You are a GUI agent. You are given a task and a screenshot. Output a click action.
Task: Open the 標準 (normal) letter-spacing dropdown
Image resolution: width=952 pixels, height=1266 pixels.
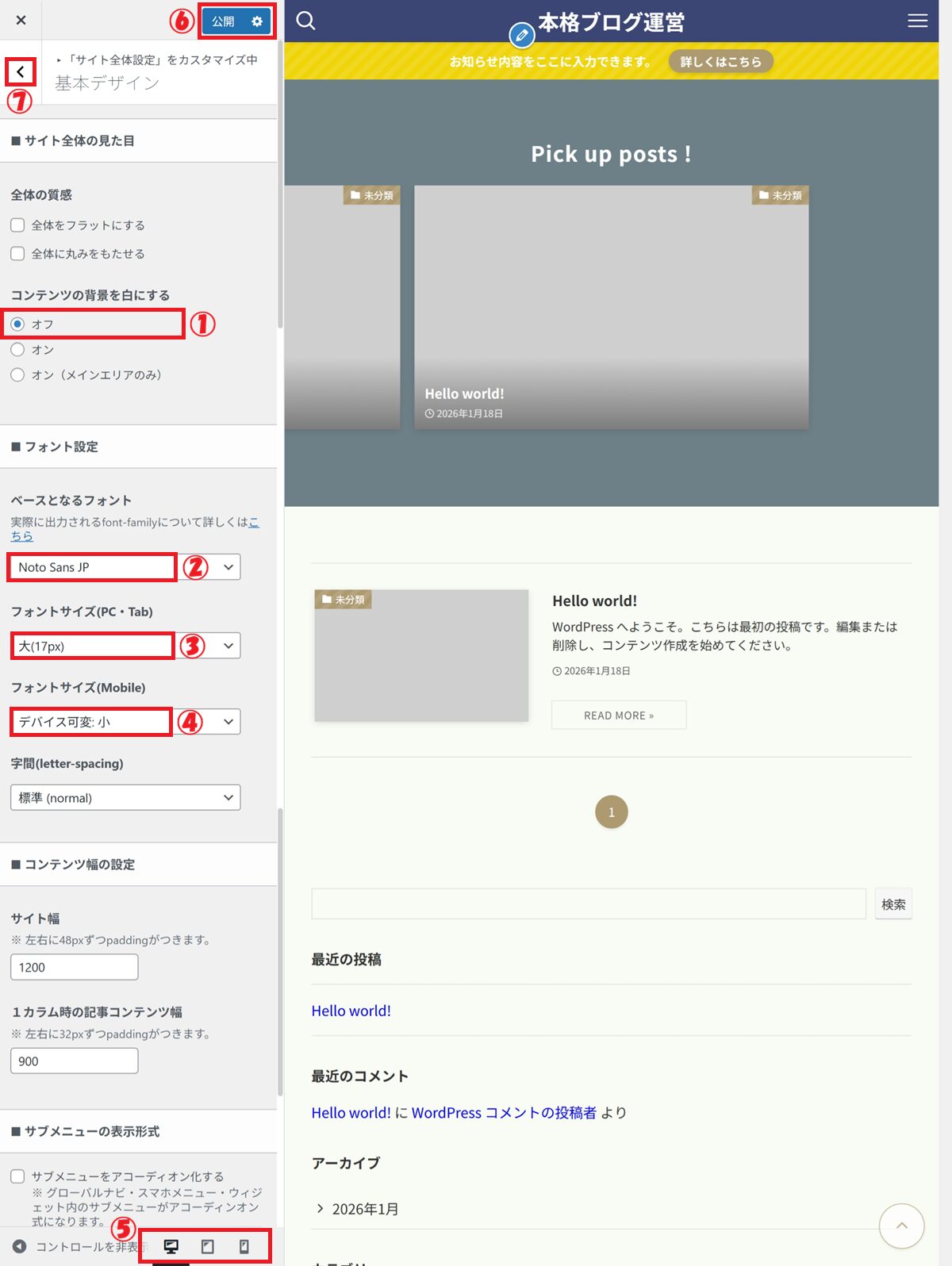(125, 798)
